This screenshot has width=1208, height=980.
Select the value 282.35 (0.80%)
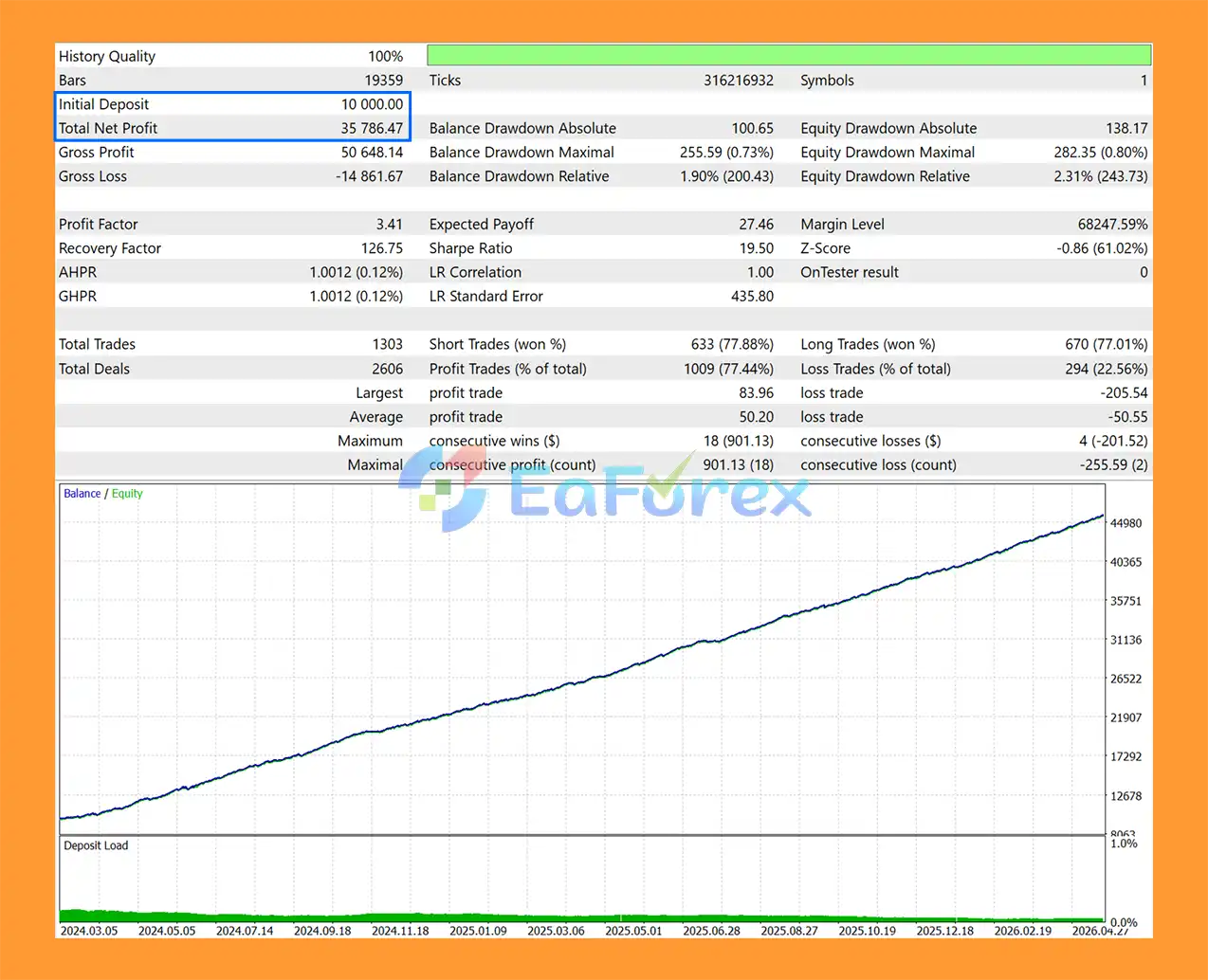[x=1101, y=152]
